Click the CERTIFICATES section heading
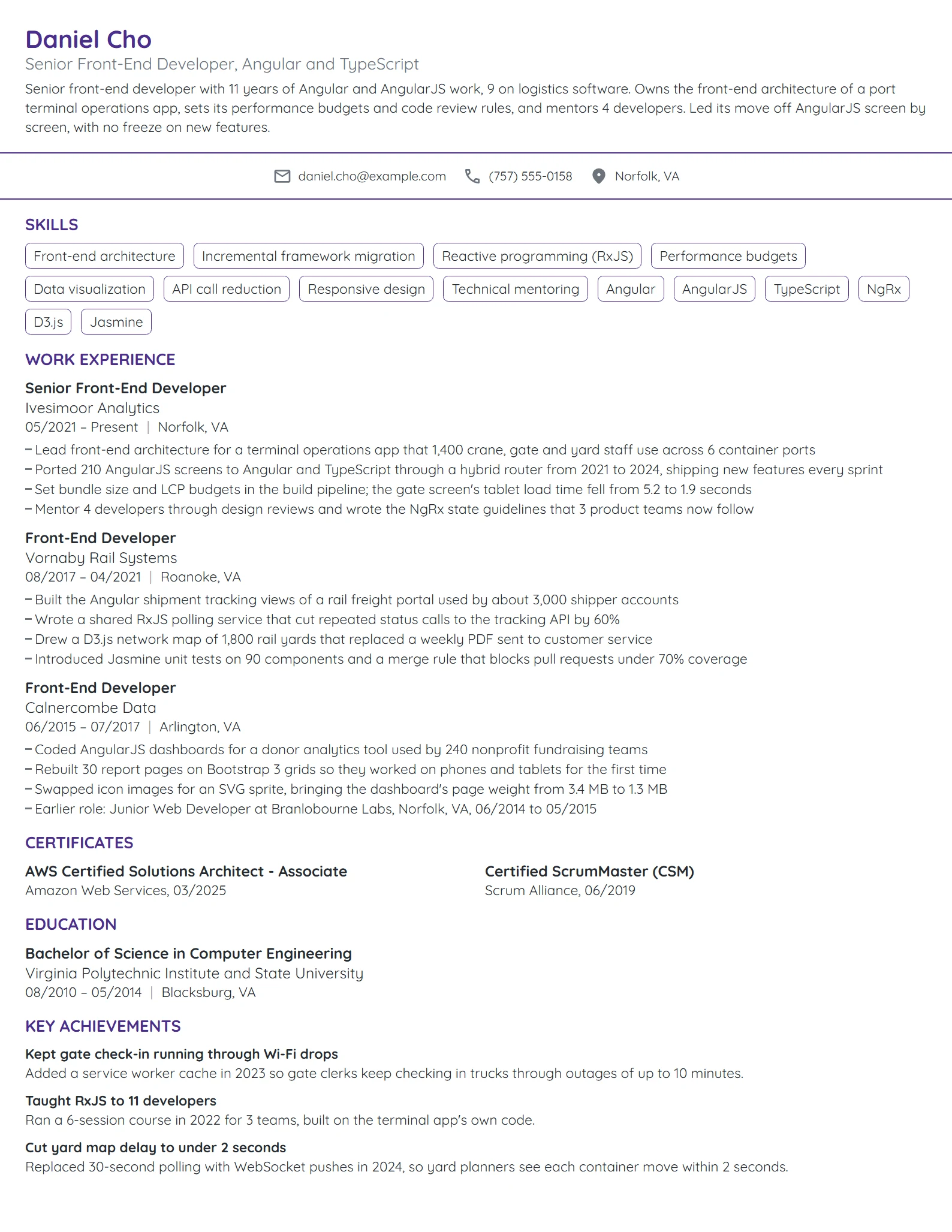 [x=79, y=843]
